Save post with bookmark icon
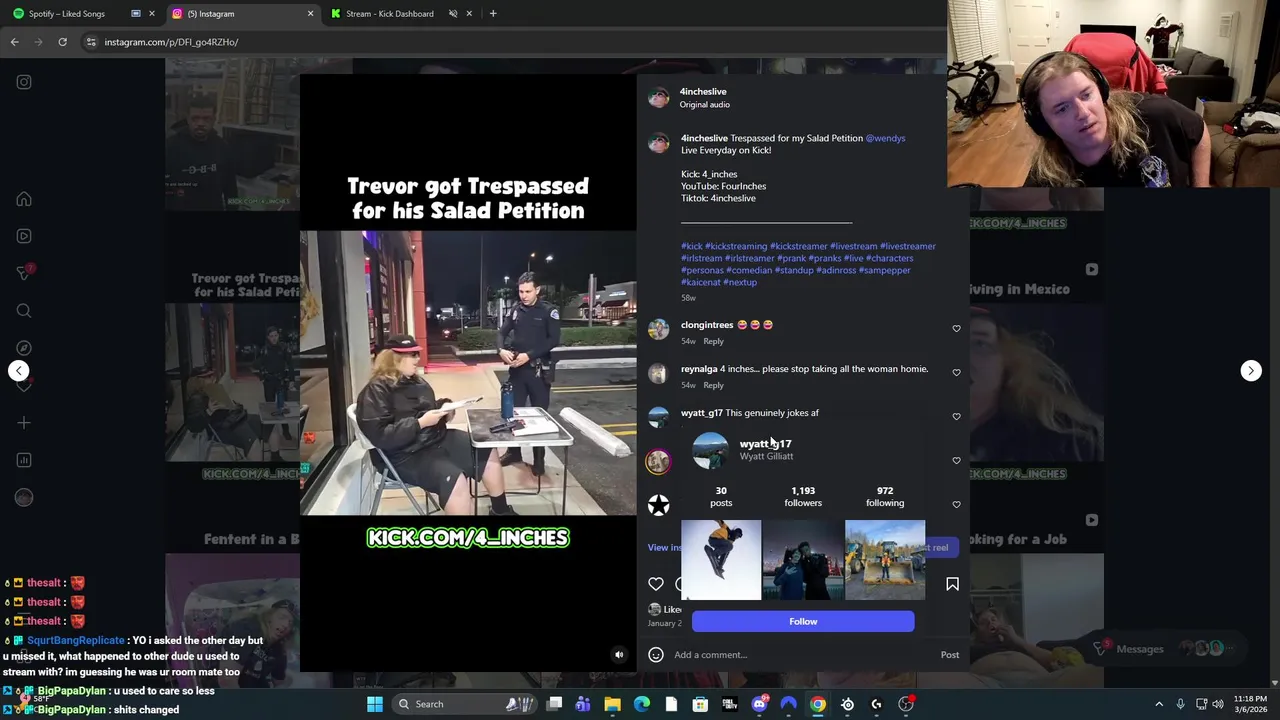Image resolution: width=1280 pixels, height=720 pixels. click(952, 584)
